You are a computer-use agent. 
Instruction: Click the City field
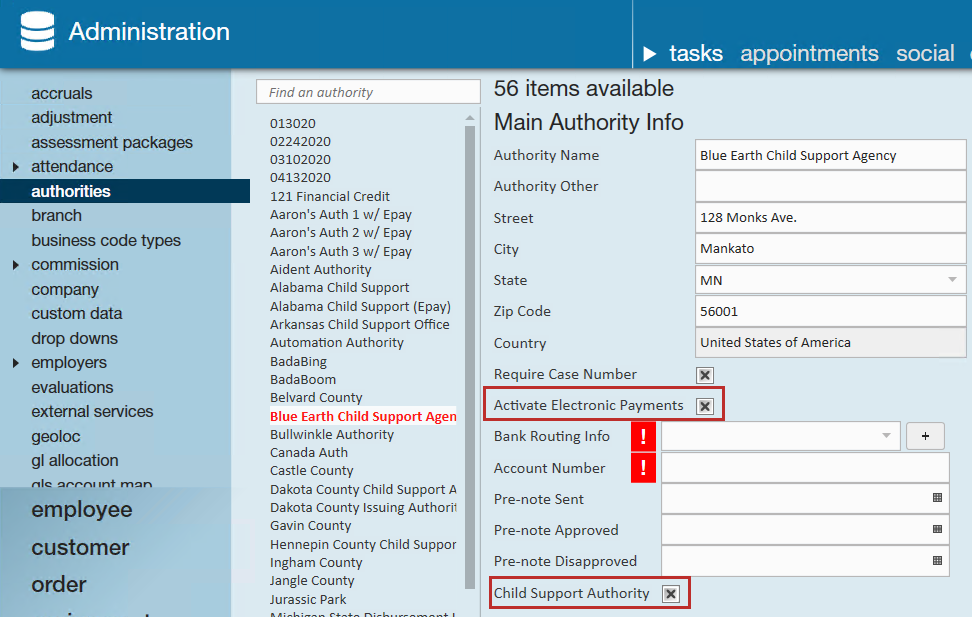[x=830, y=249]
